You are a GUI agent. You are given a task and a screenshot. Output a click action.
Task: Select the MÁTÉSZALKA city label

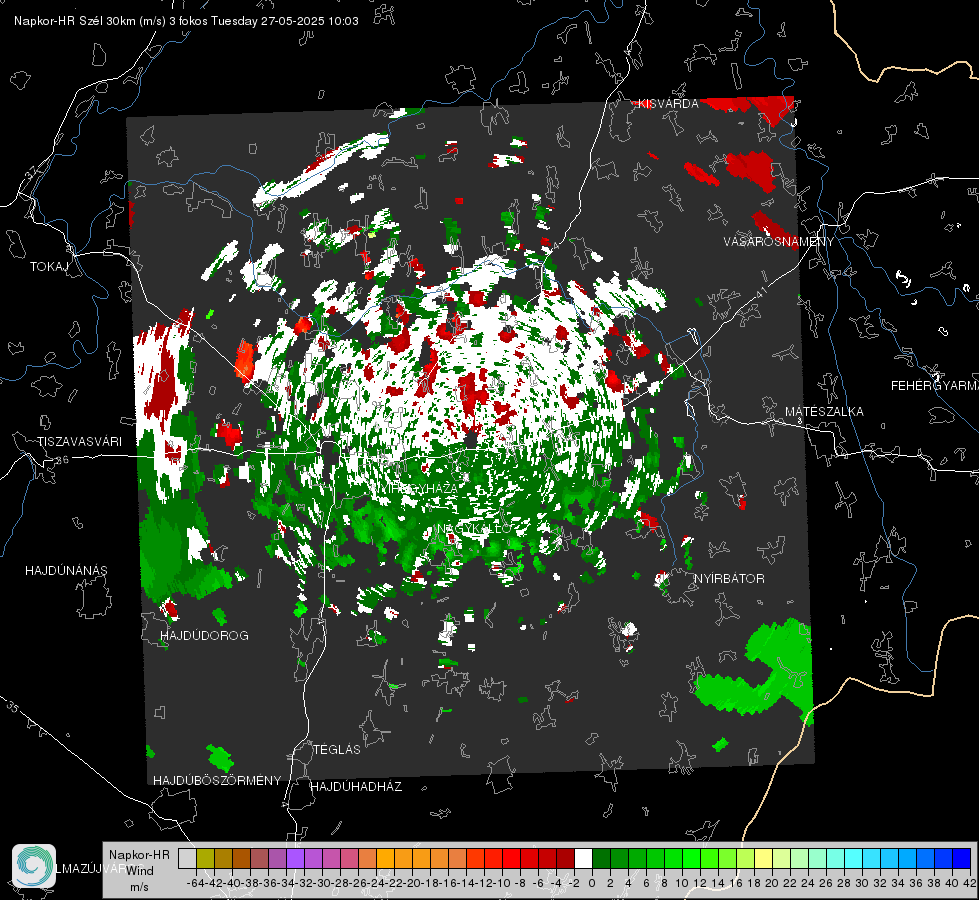point(824,412)
